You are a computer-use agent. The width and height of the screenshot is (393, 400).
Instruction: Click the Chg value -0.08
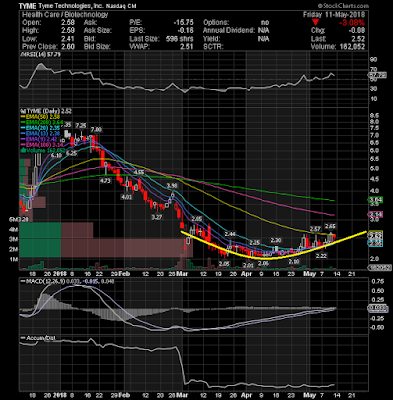point(356,31)
